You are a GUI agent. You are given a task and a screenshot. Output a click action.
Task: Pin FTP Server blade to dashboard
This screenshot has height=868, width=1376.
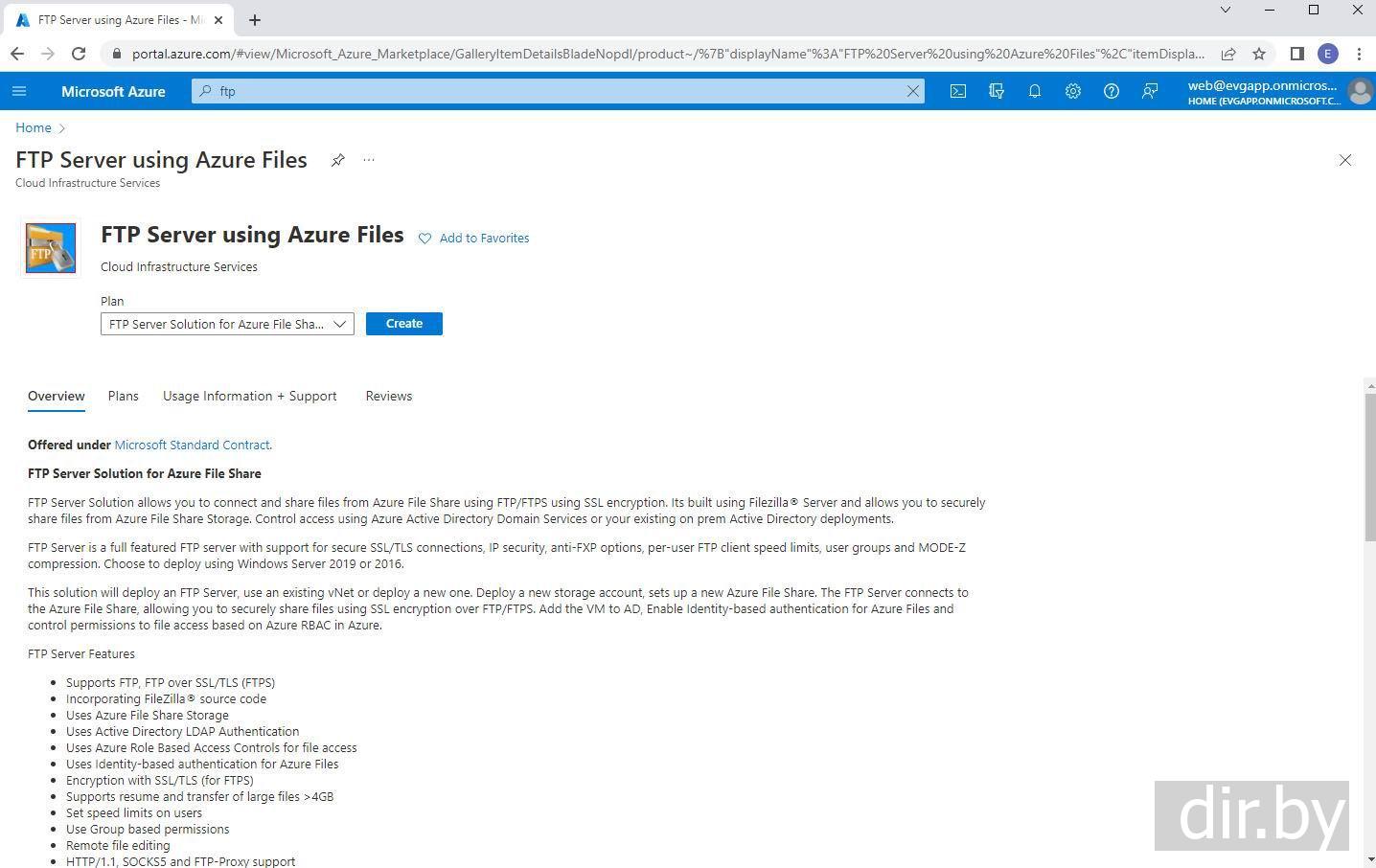tap(337, 160)
